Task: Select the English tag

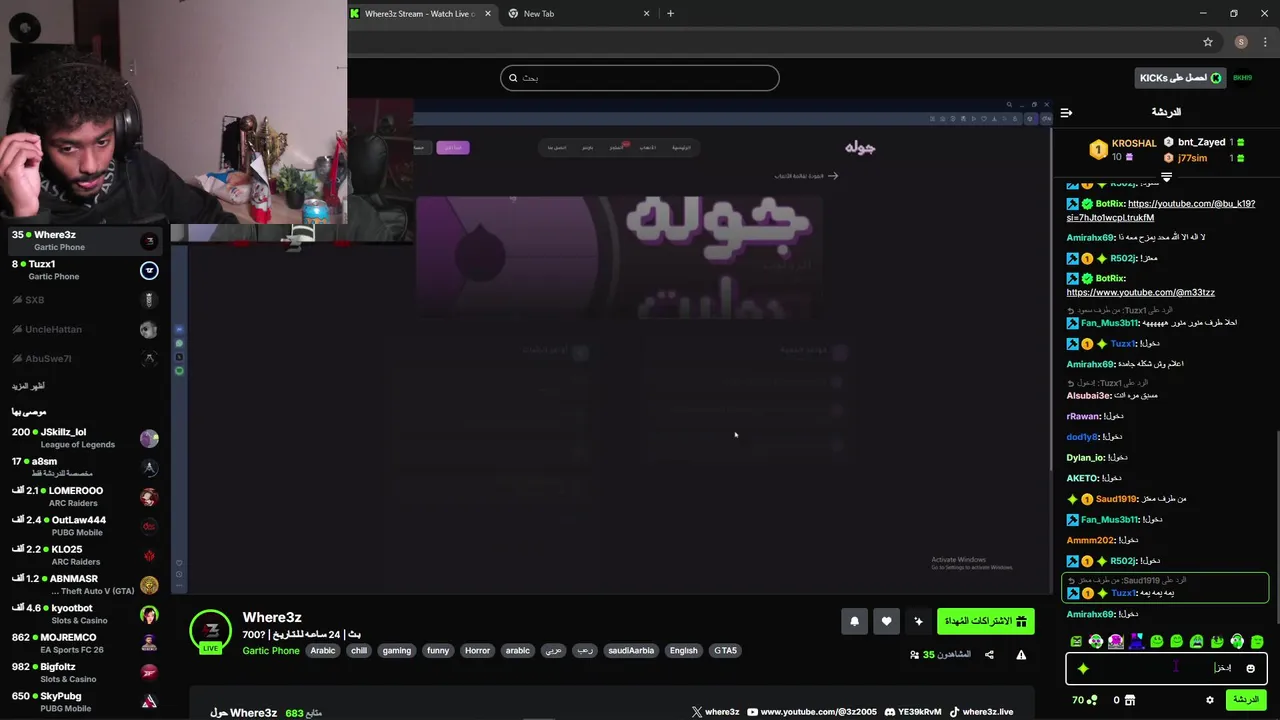Action: tap(684, 651)
